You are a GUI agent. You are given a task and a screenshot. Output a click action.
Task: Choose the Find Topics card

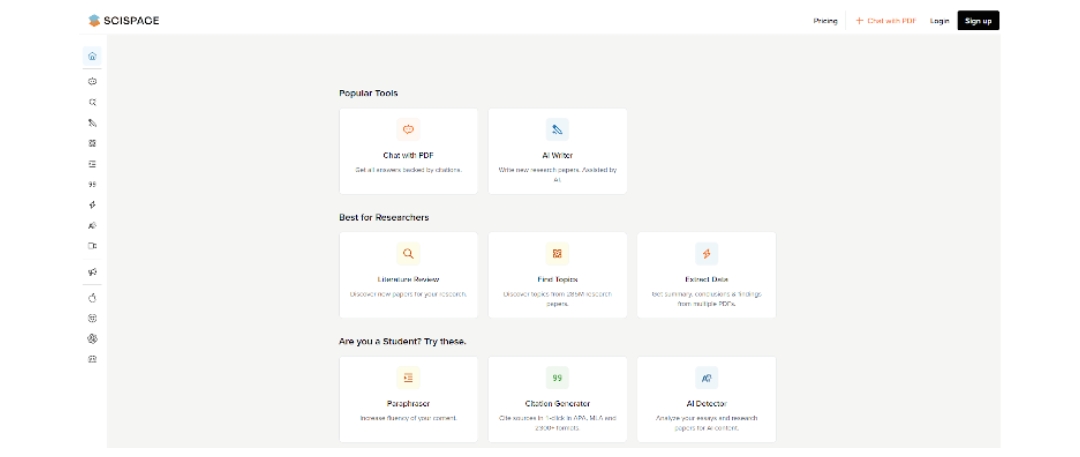(557, 275)
